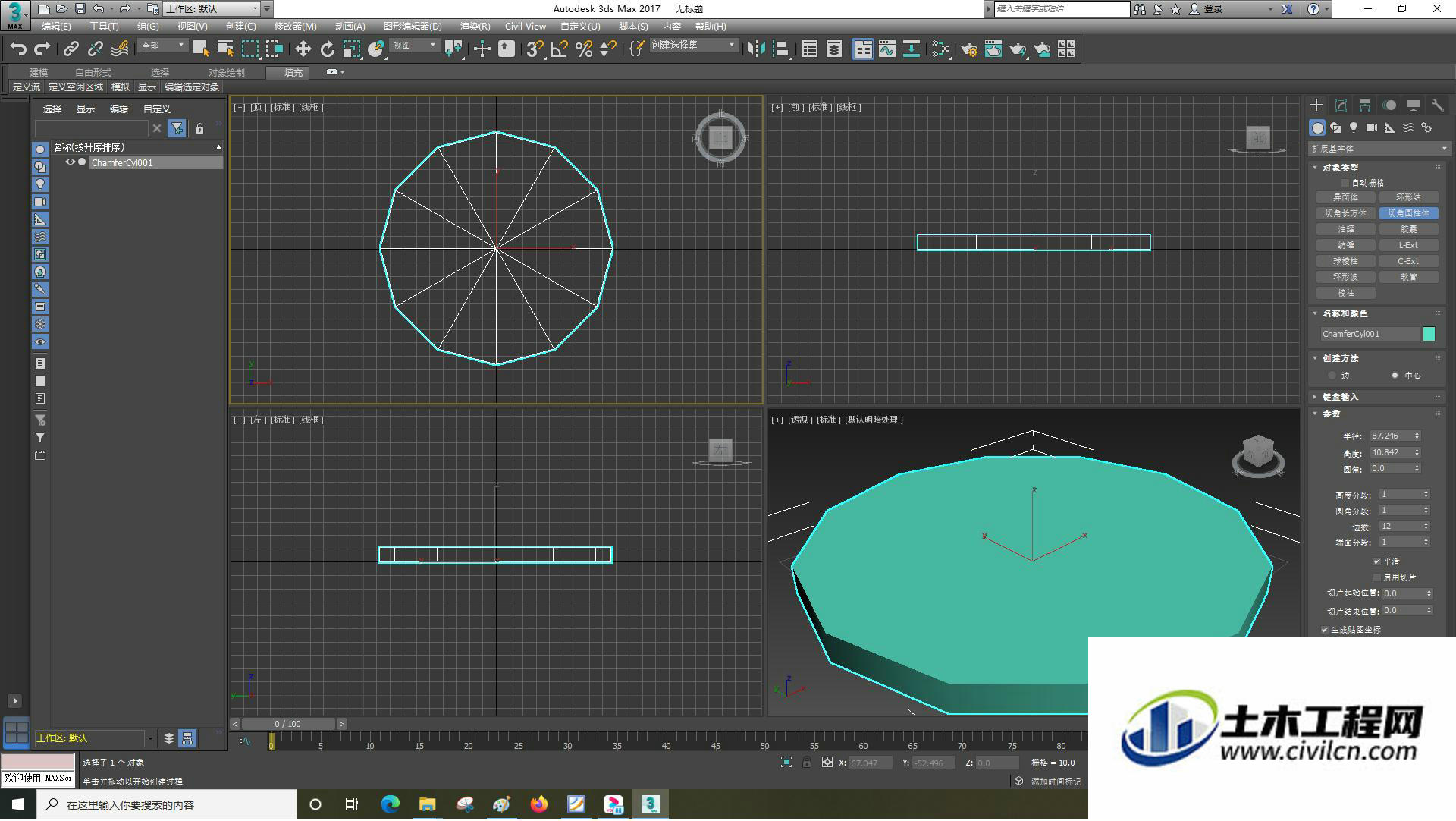The image size is (1456, 821).
Task: Click the Redo arrow in main toolbar
Action: click(x=42, y=49)
